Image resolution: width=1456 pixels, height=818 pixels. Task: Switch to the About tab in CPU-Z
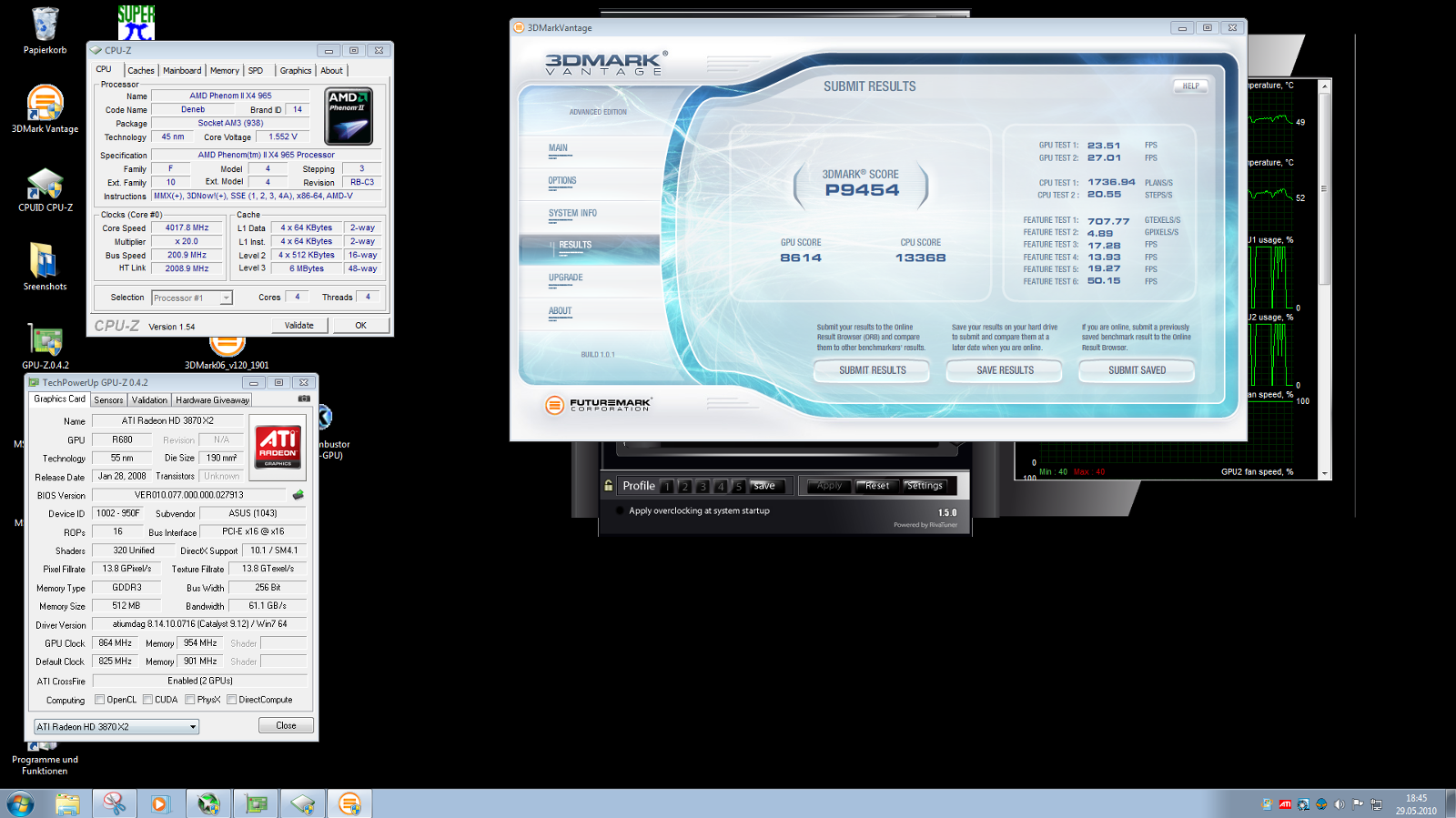pyautogui.click(x=331, y=70)
